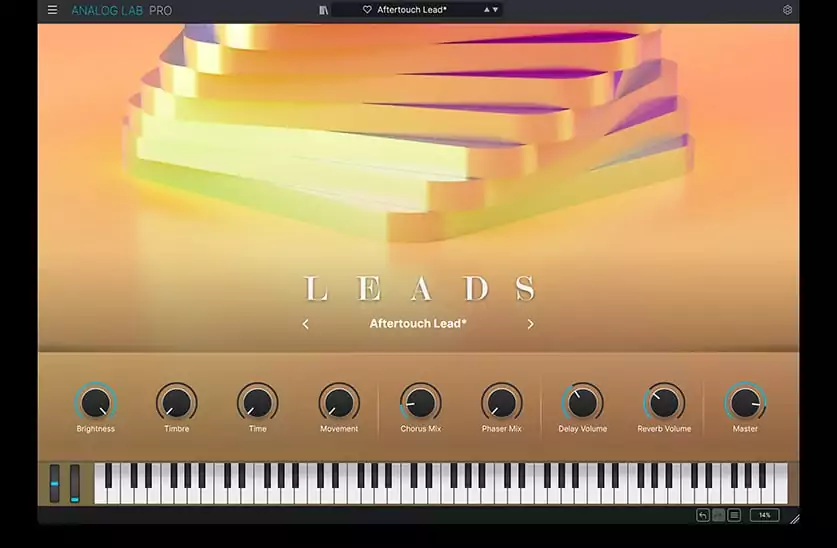Open the settings gear icon
Image resolution: width=837 pixels, height=548 pixels.
[787, 10]
